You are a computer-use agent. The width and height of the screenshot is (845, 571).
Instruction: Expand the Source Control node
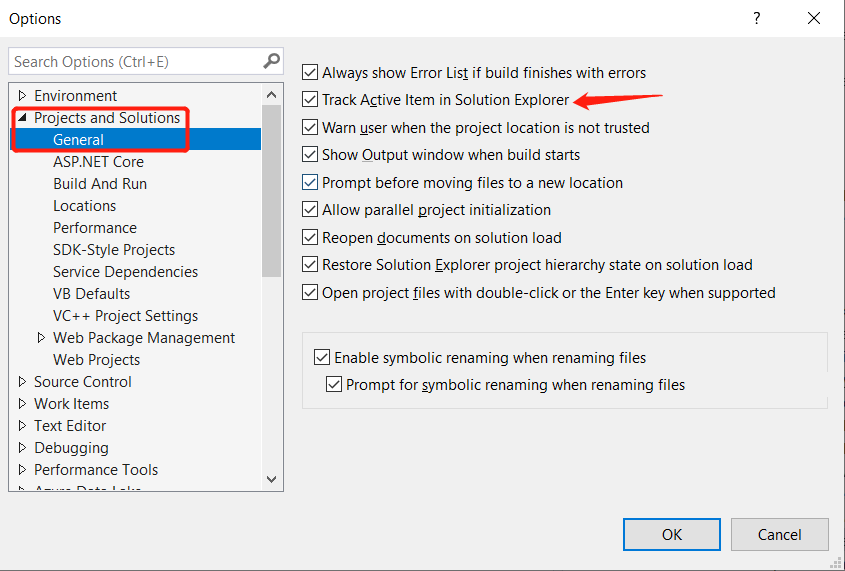click(x=22, y=382)
